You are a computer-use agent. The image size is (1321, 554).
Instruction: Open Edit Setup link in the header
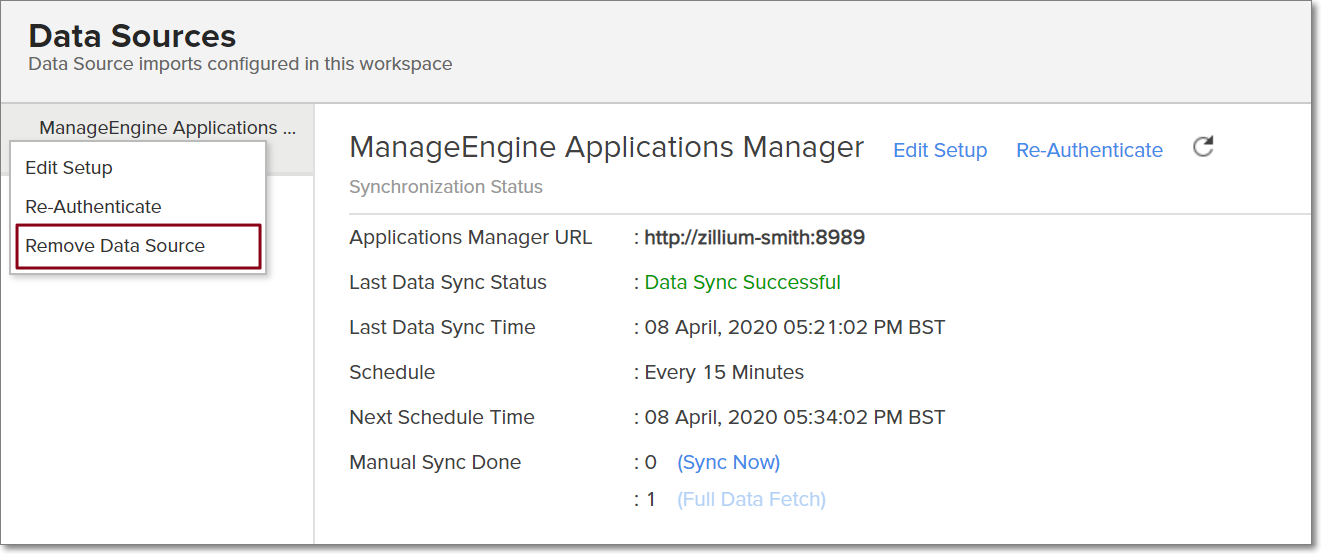[939, 150]
